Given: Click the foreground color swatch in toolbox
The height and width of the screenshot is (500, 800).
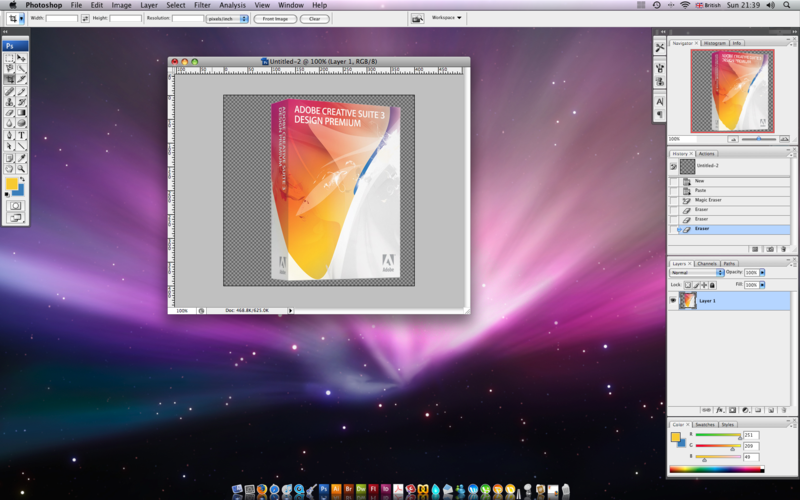Looking at the screenshot, I should 11,184.
